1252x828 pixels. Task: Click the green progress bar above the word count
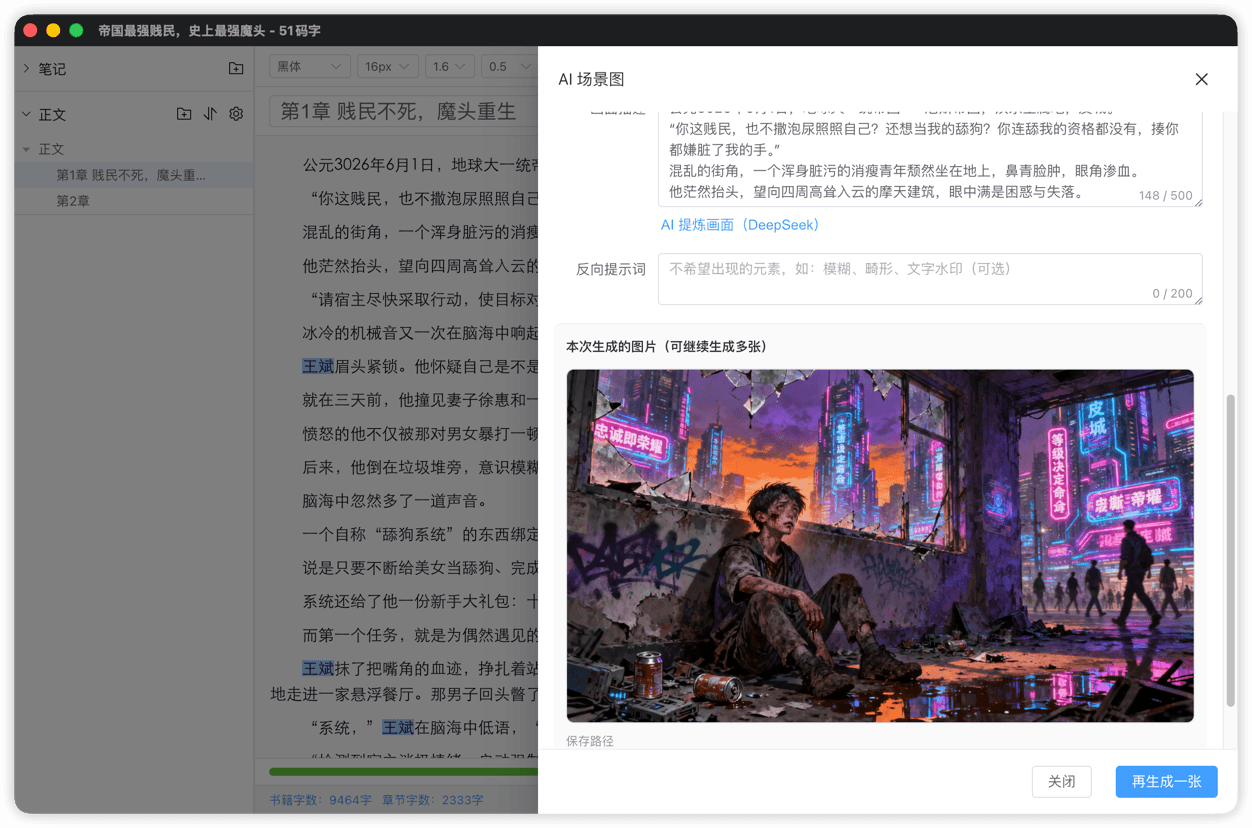tap(400, 770)
